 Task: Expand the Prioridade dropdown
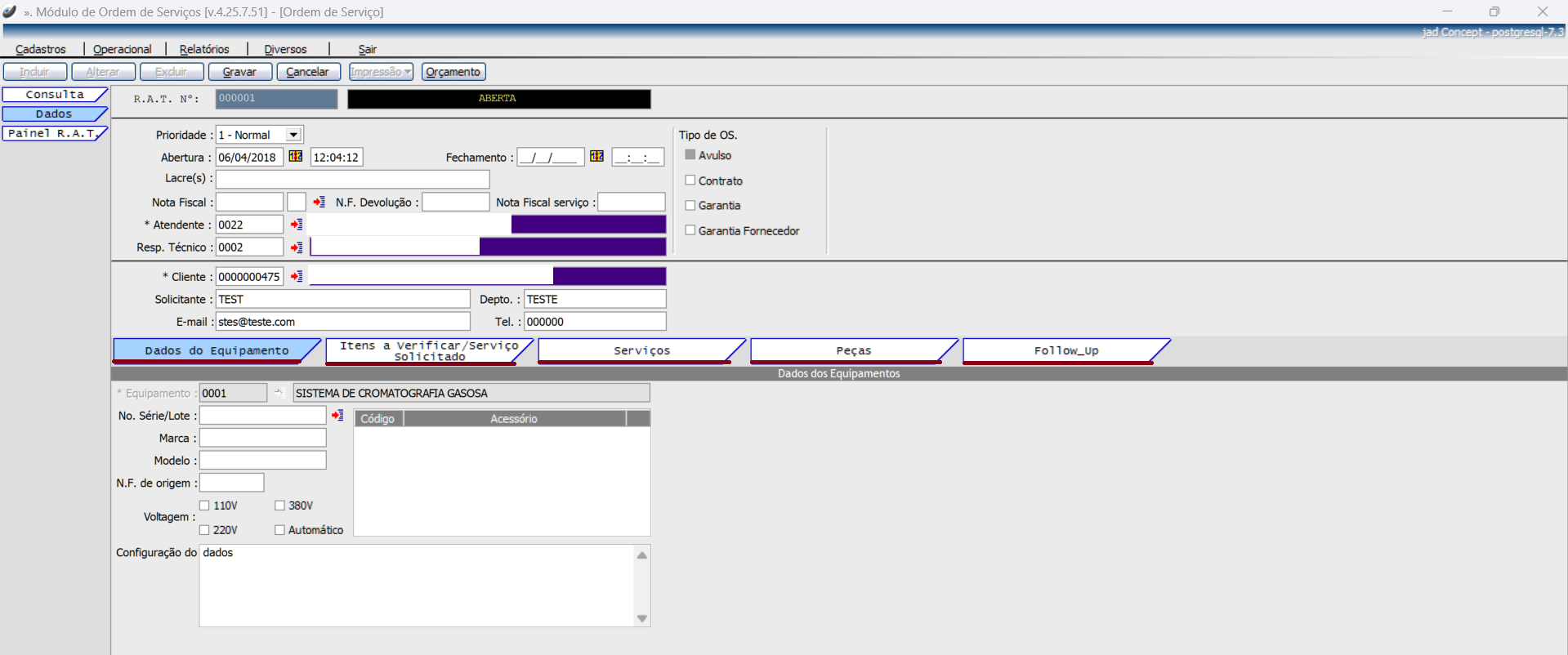[293, 135]
